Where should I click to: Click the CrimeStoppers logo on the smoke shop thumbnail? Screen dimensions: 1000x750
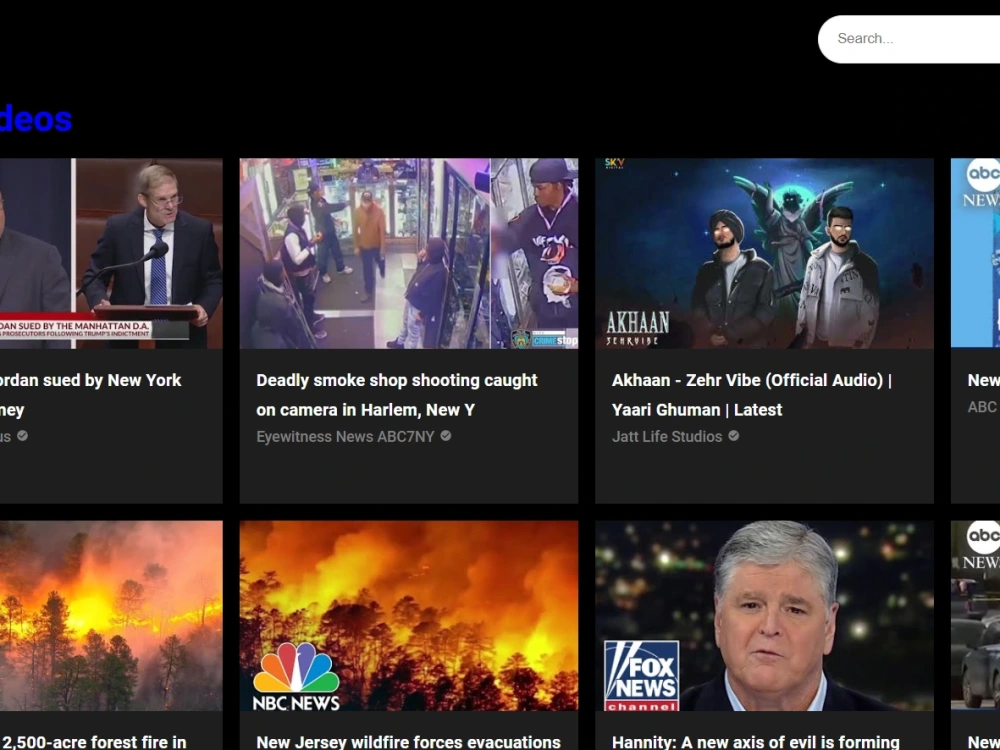(x=544, y=339)
